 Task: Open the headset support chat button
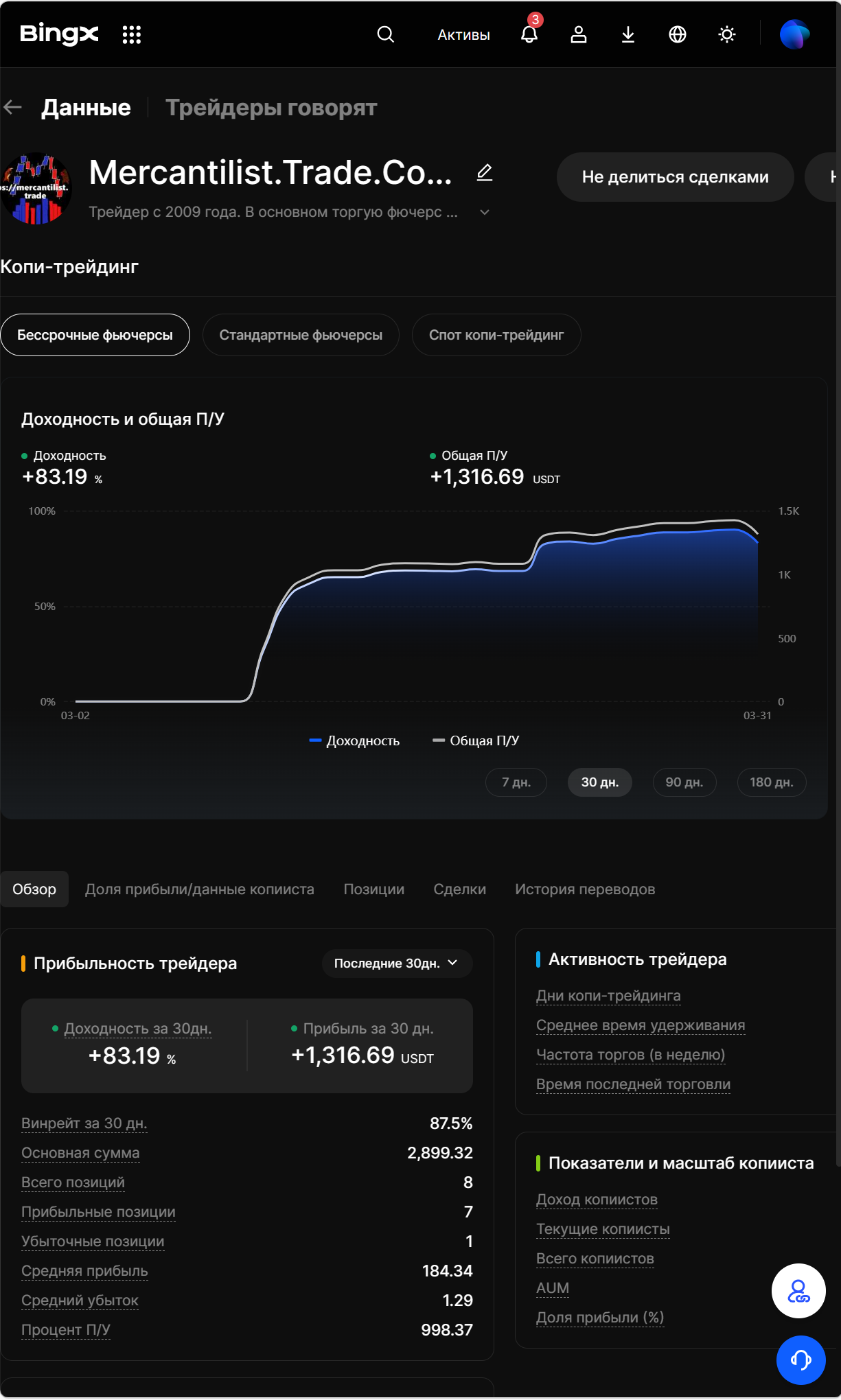tap(800, 1360)
